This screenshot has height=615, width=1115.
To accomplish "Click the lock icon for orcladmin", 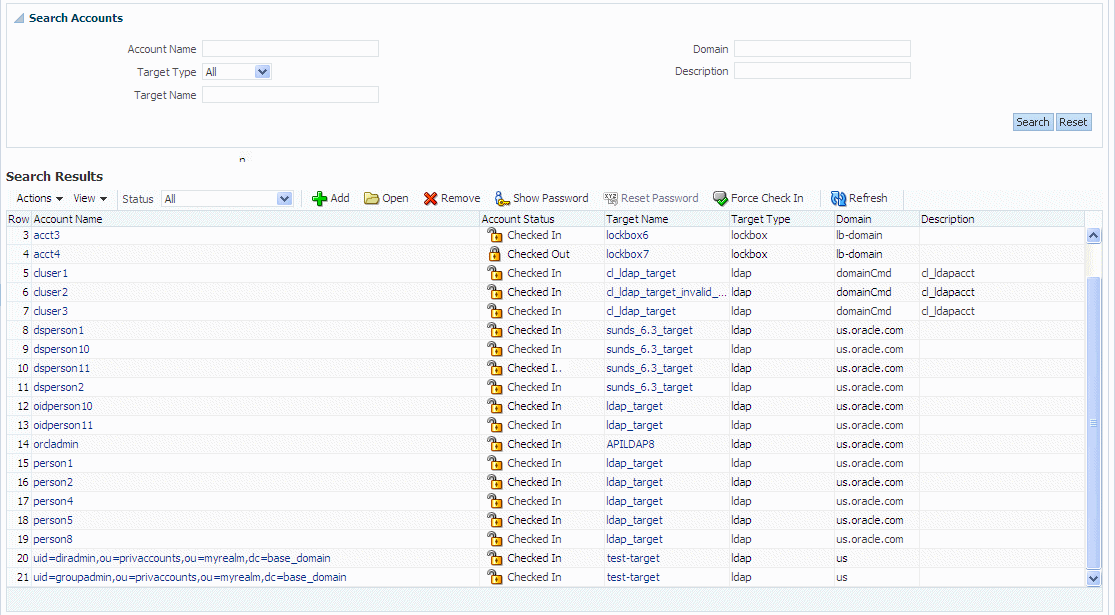I will [x=494, y=444].
